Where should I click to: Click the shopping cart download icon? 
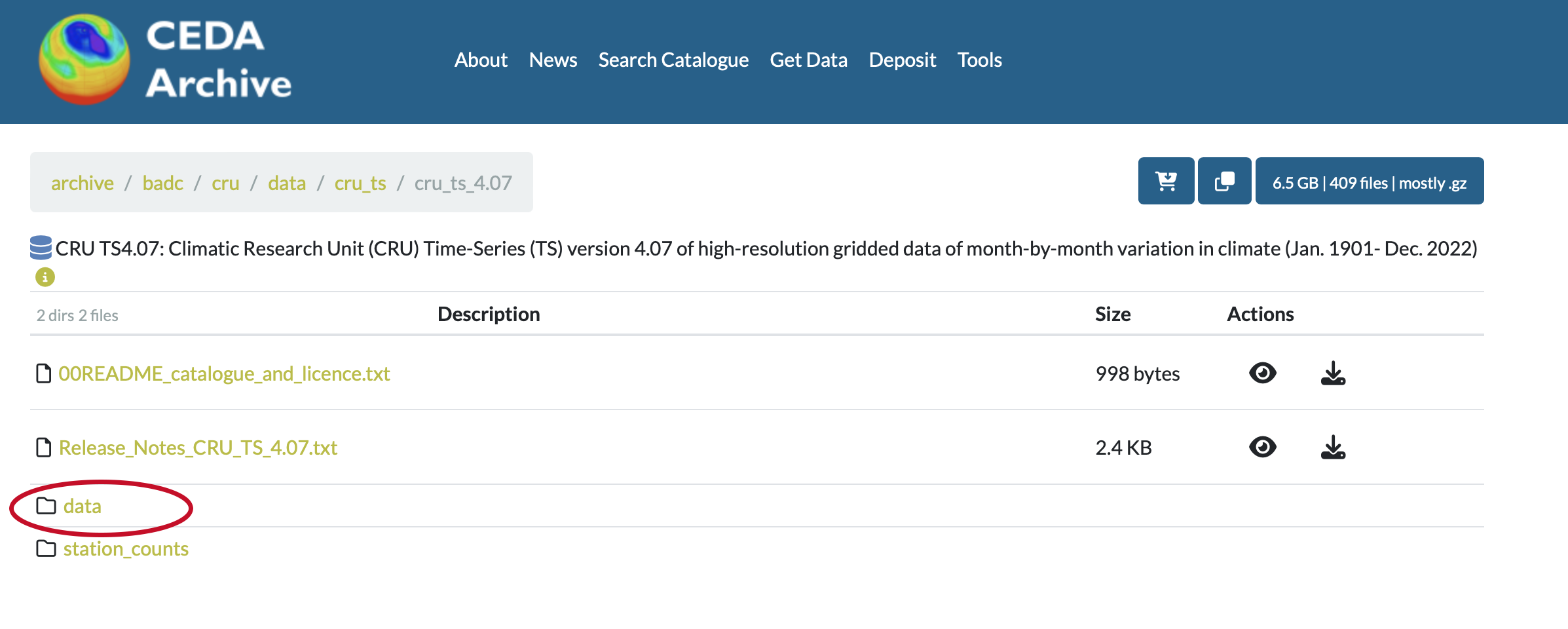click(x=1166, y=181)
